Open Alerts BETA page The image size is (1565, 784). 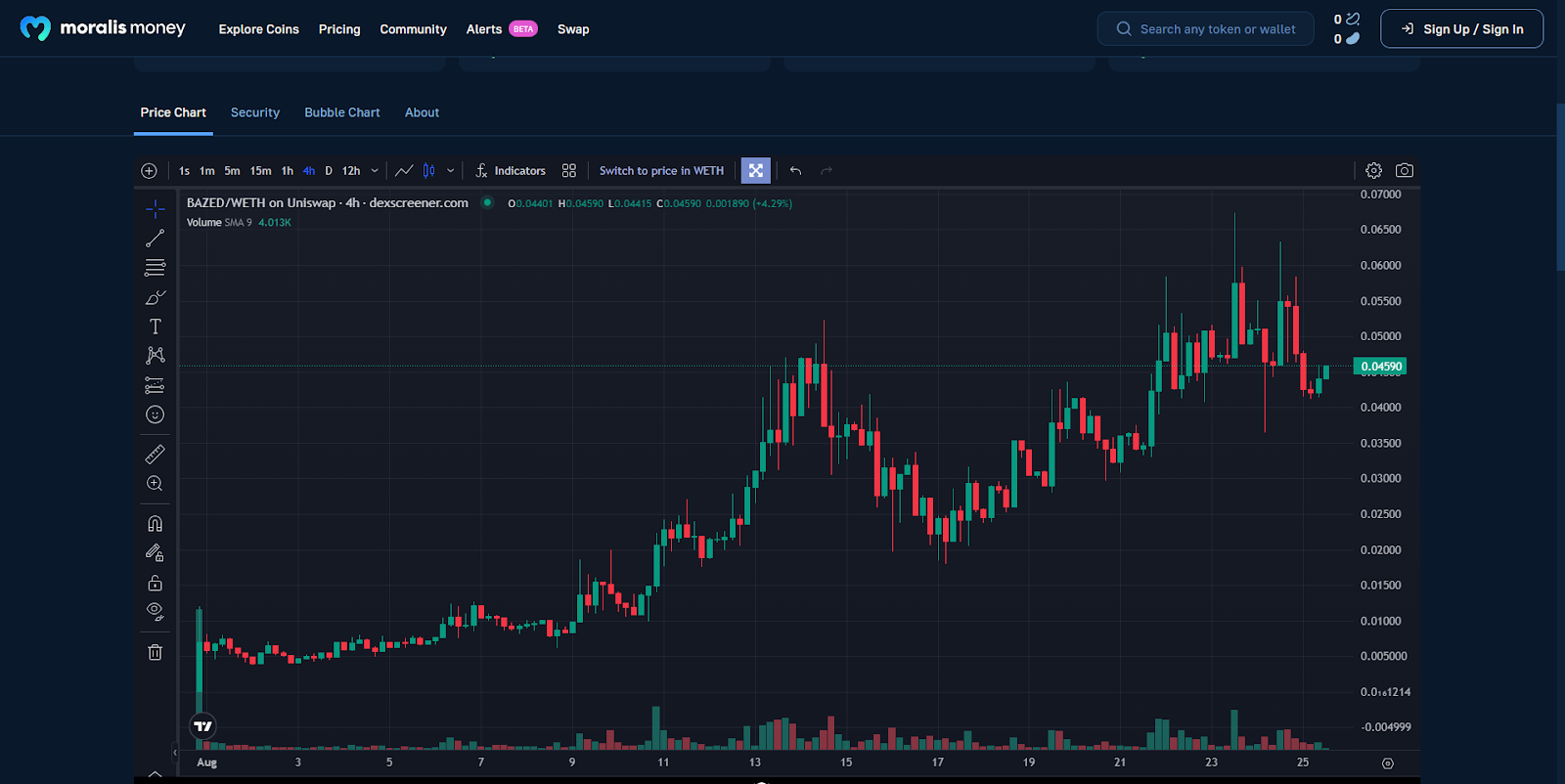(502, 29)
